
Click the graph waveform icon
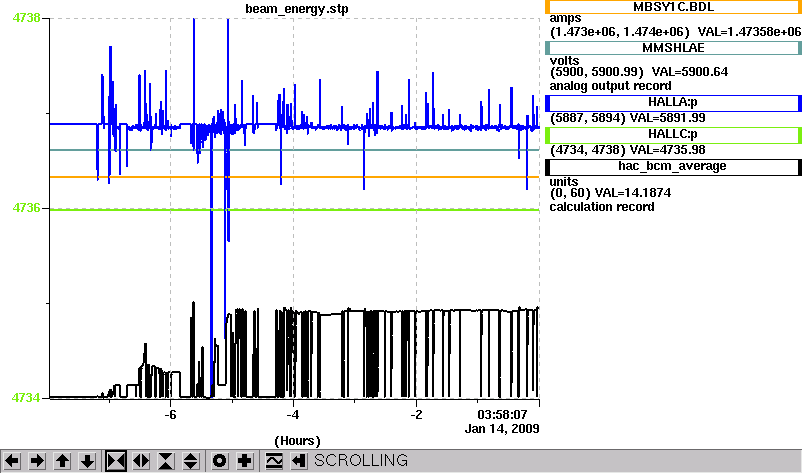click(x=274, y=461)
